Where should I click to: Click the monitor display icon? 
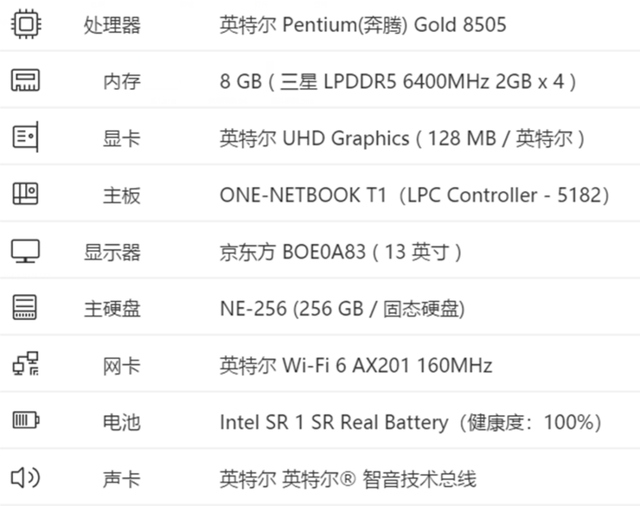(25, 251)
